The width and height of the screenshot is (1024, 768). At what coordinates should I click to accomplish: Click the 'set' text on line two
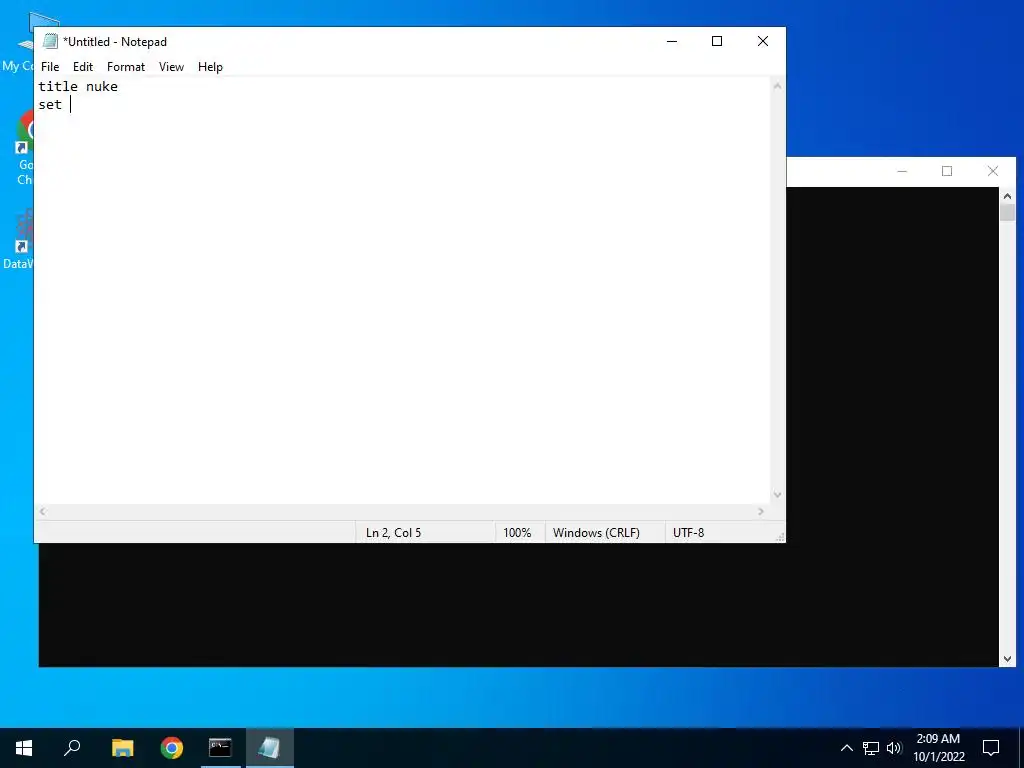click(50, 104)
